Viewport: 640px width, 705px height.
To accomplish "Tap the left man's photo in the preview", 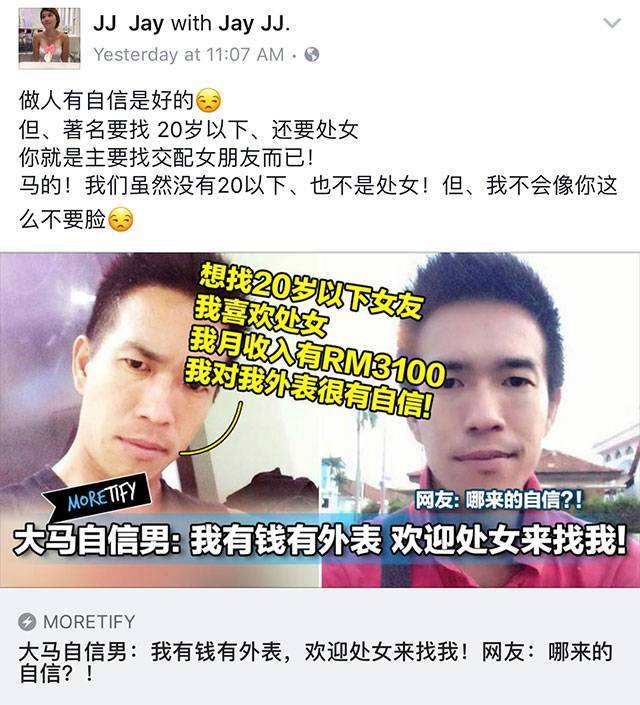I will pos(160,420).
